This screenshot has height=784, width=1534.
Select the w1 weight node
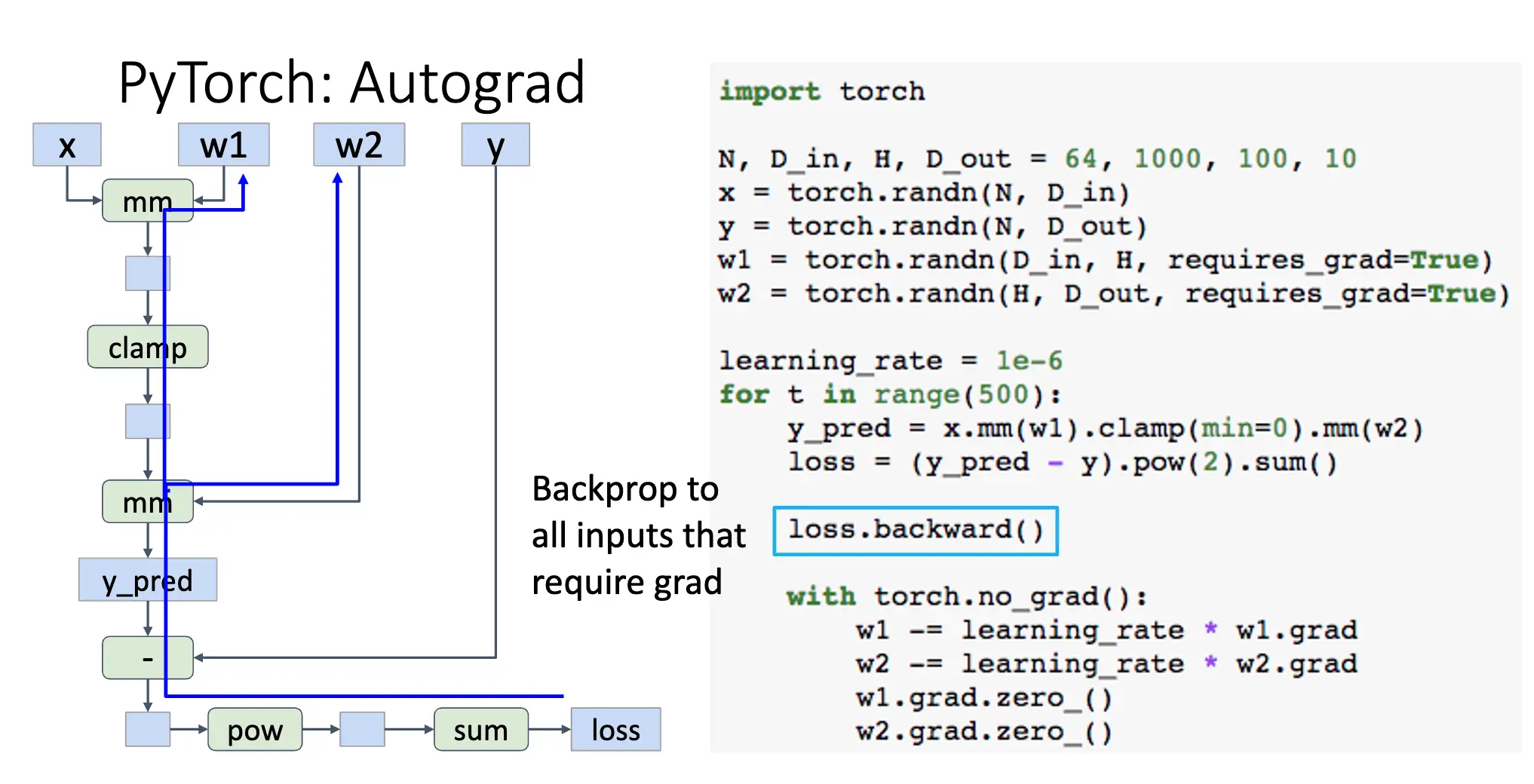coord(223,145)
